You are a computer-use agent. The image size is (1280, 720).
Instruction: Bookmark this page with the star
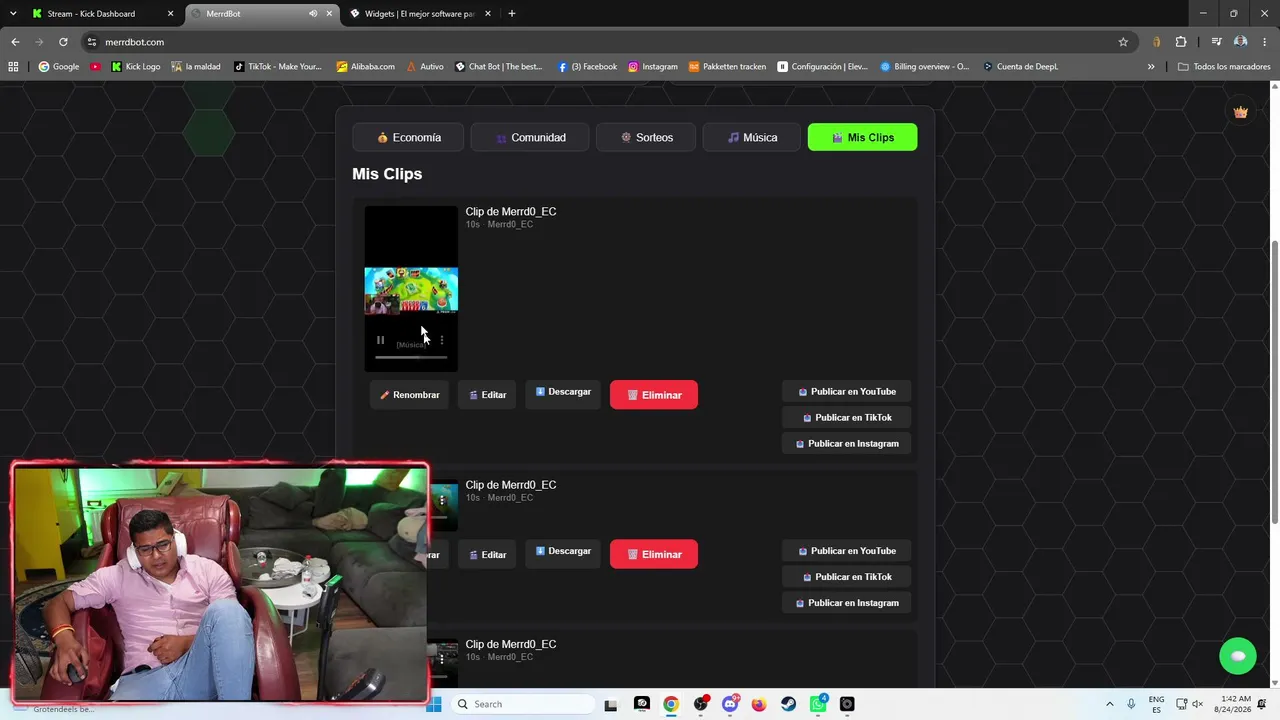click(x=1123, y=42)
